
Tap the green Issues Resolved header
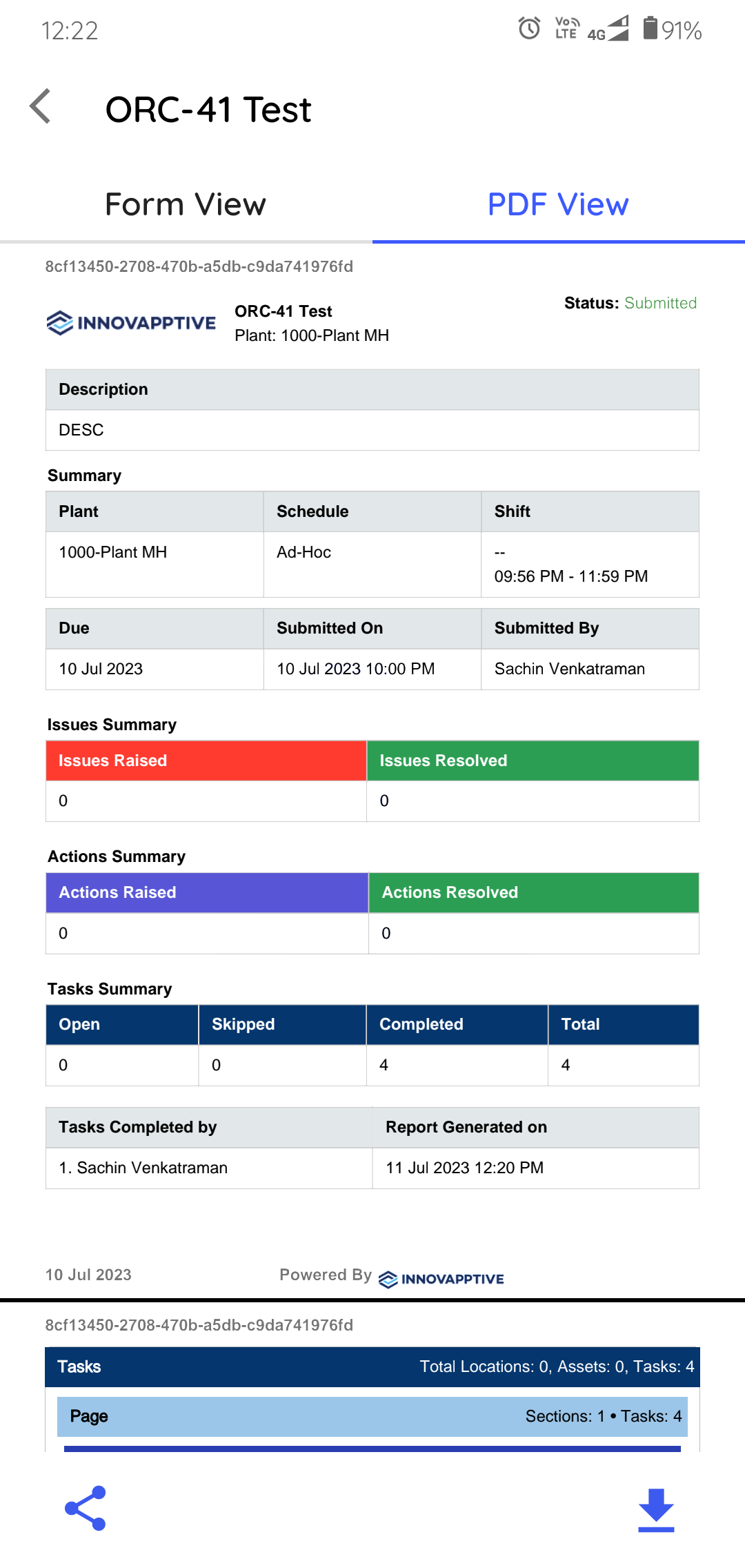pyautogui.click(x=533, y=761)
